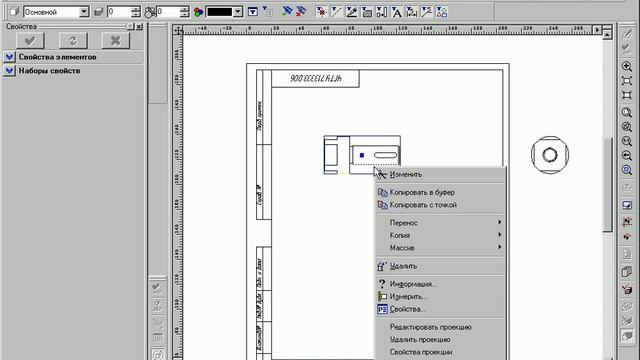Close the Свойства panel

click(x=139, y=27)
